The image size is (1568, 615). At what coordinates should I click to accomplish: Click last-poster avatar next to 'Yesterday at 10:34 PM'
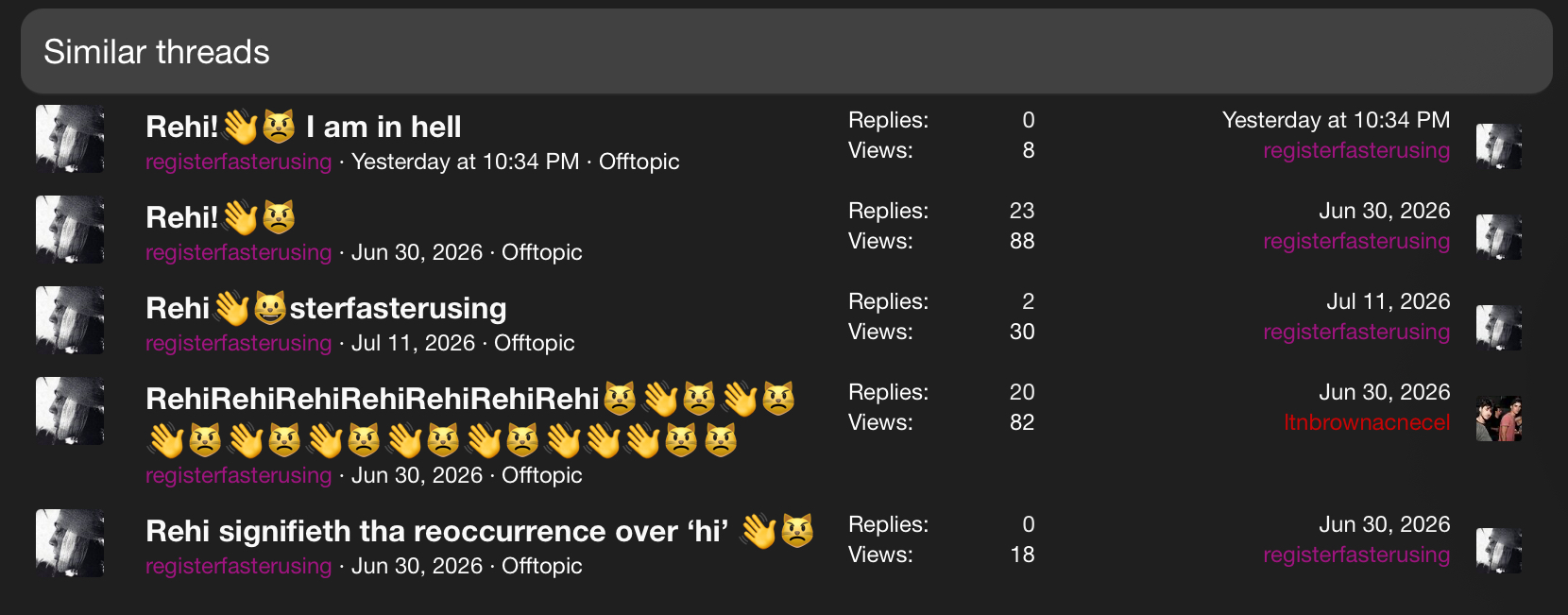[x=1499, y=146]
